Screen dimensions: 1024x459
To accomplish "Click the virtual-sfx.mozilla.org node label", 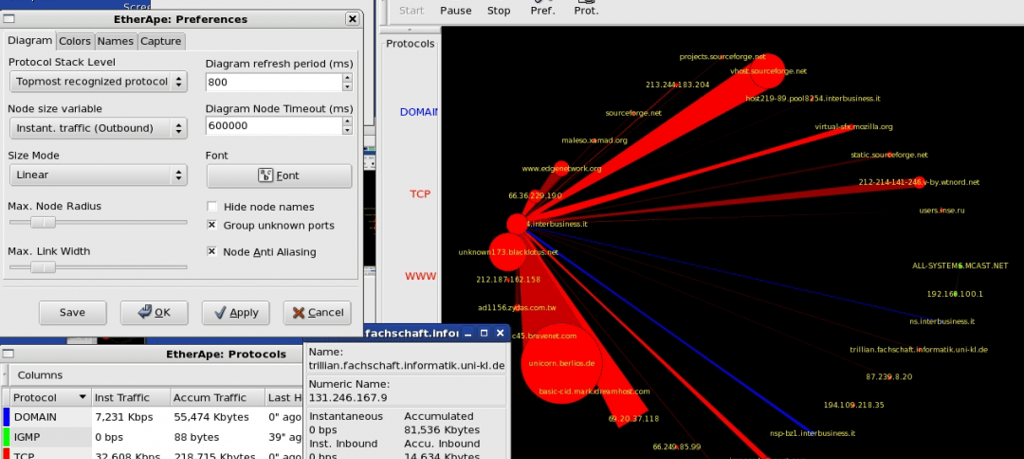I will [x=854, y=127].
